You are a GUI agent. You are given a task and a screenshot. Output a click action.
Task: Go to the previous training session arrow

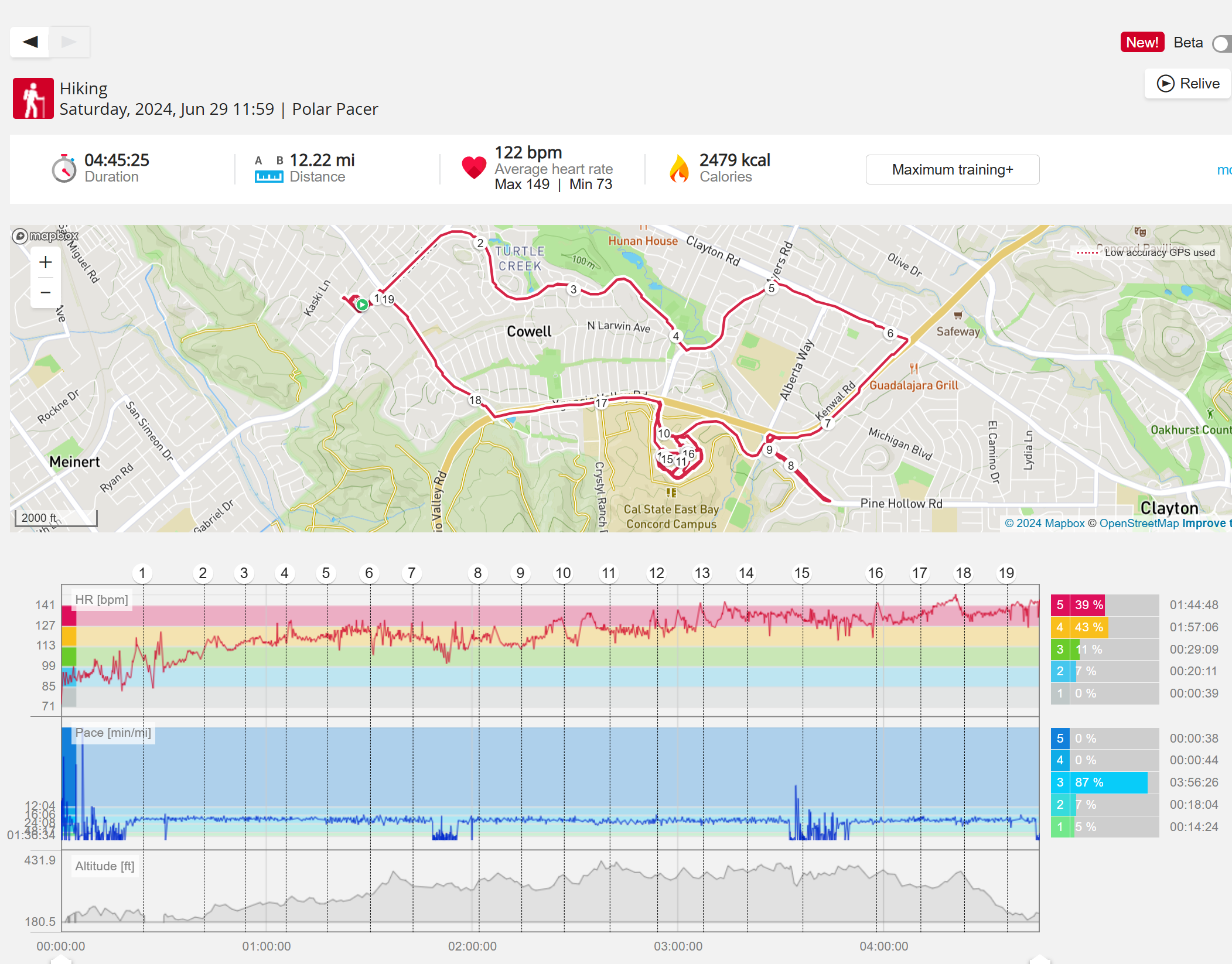pyautogui.click(x=30, y=42)
